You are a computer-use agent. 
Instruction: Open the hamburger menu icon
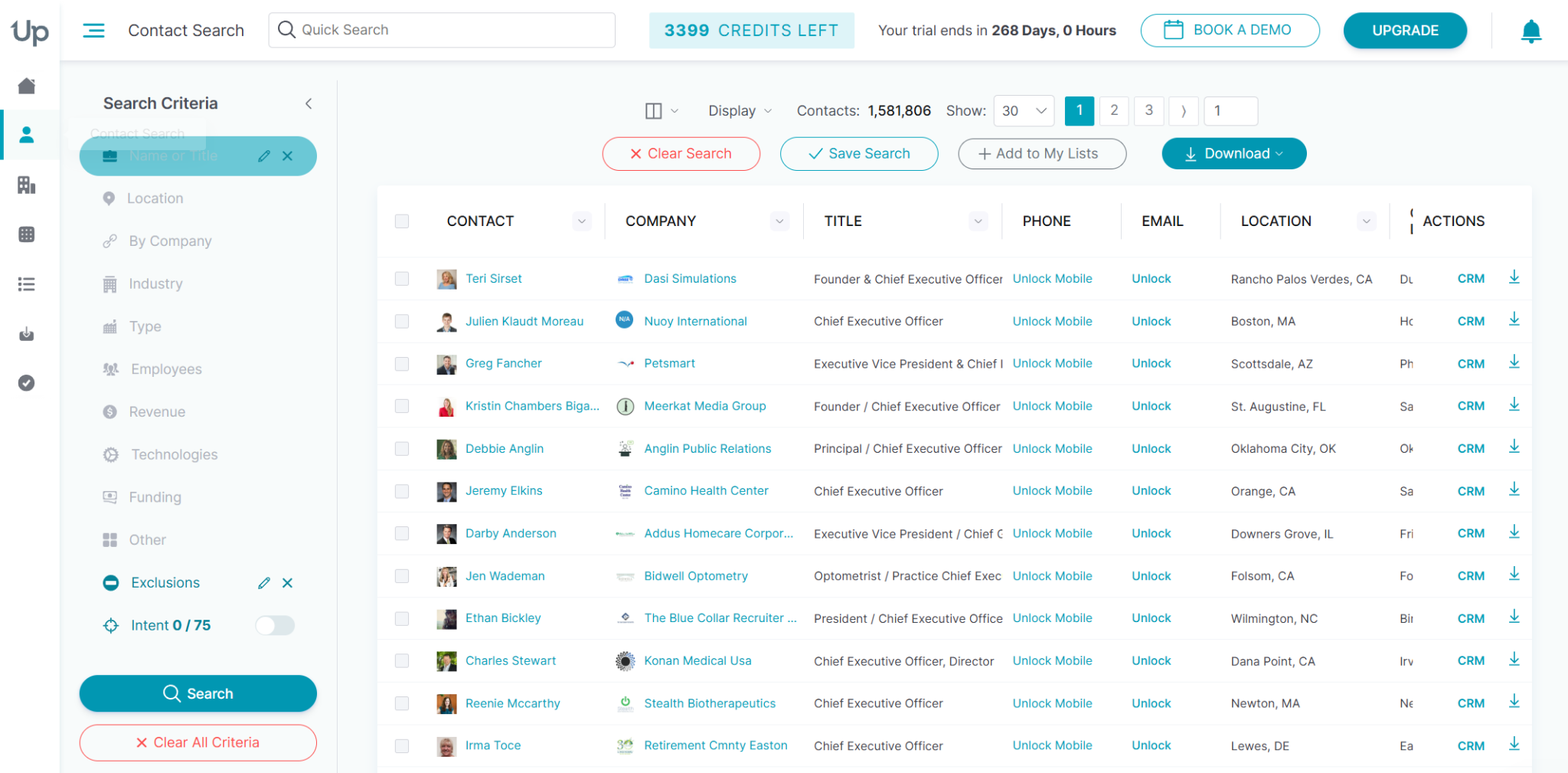(x=93, y=31)
